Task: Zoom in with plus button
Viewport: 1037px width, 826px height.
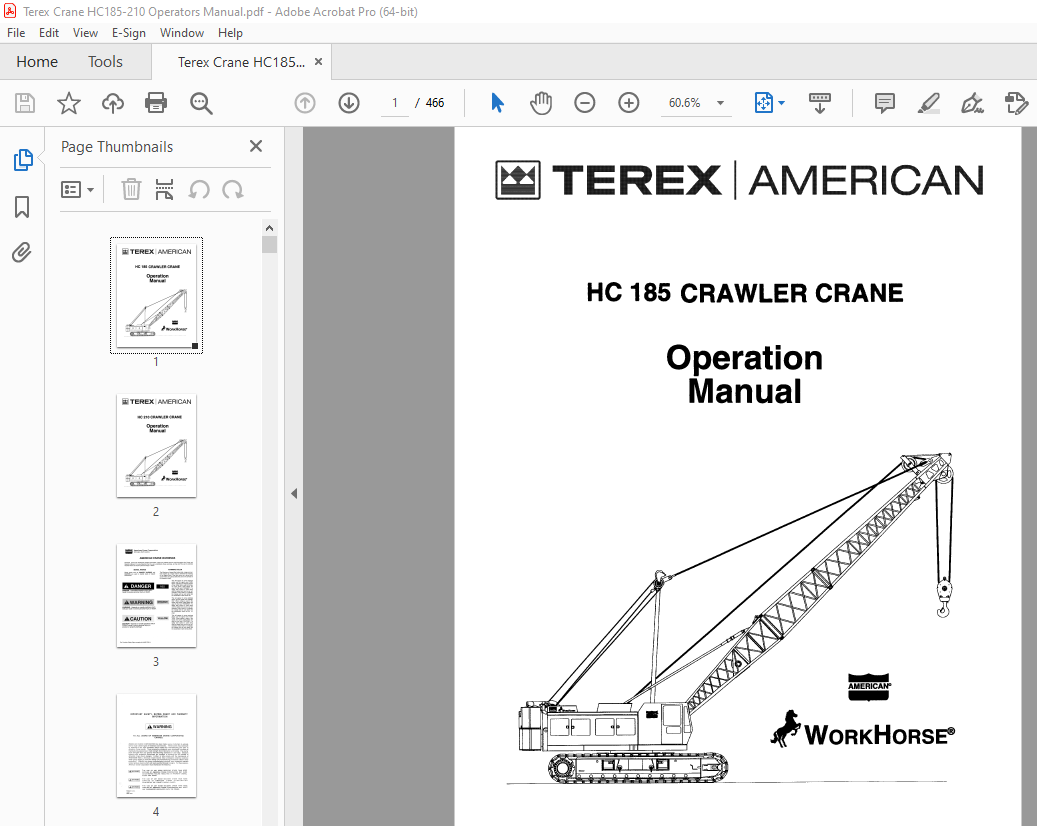Action: coord(629,103)
